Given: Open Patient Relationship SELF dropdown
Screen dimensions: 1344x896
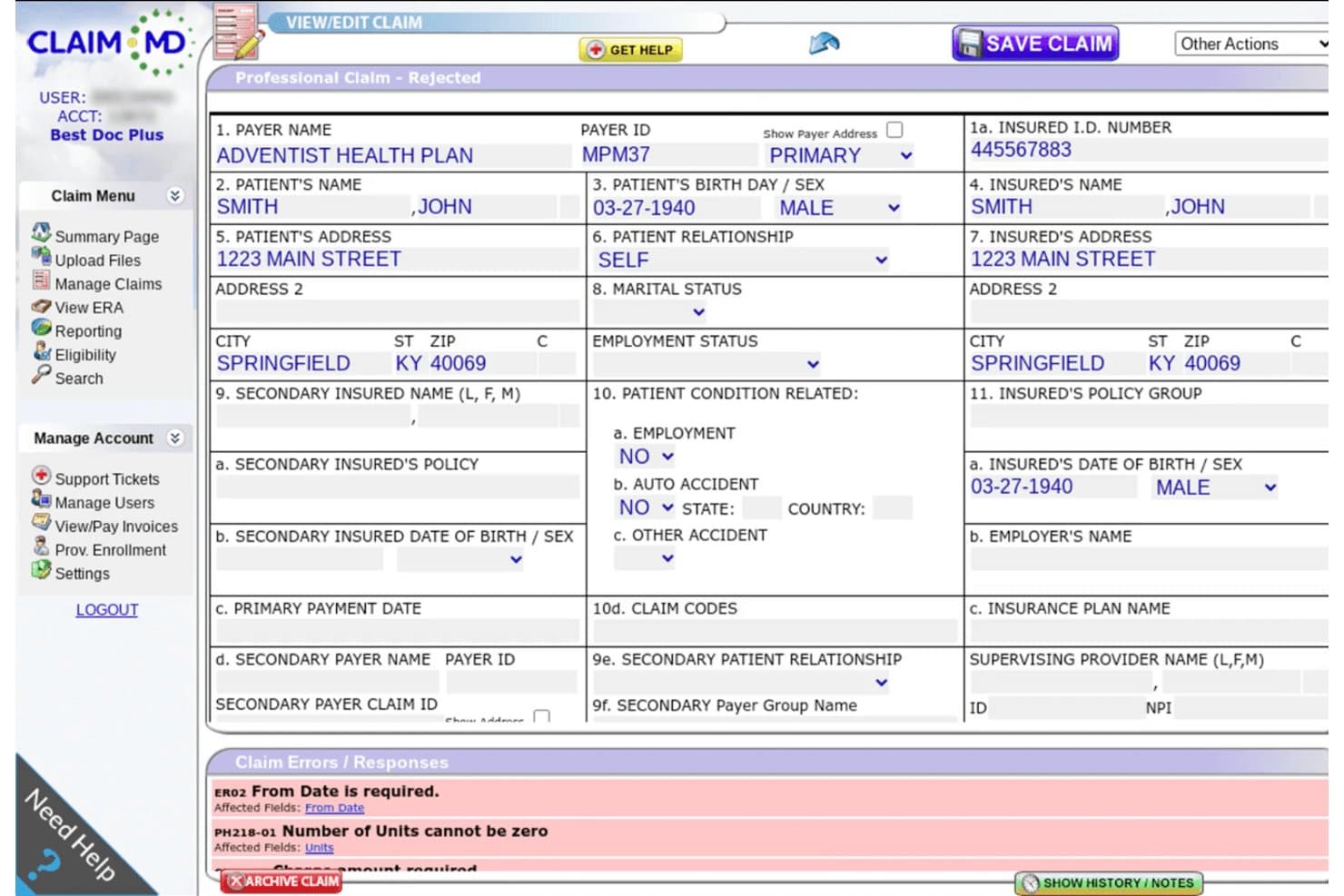Looking at the screenshot, I should (742, 260).
